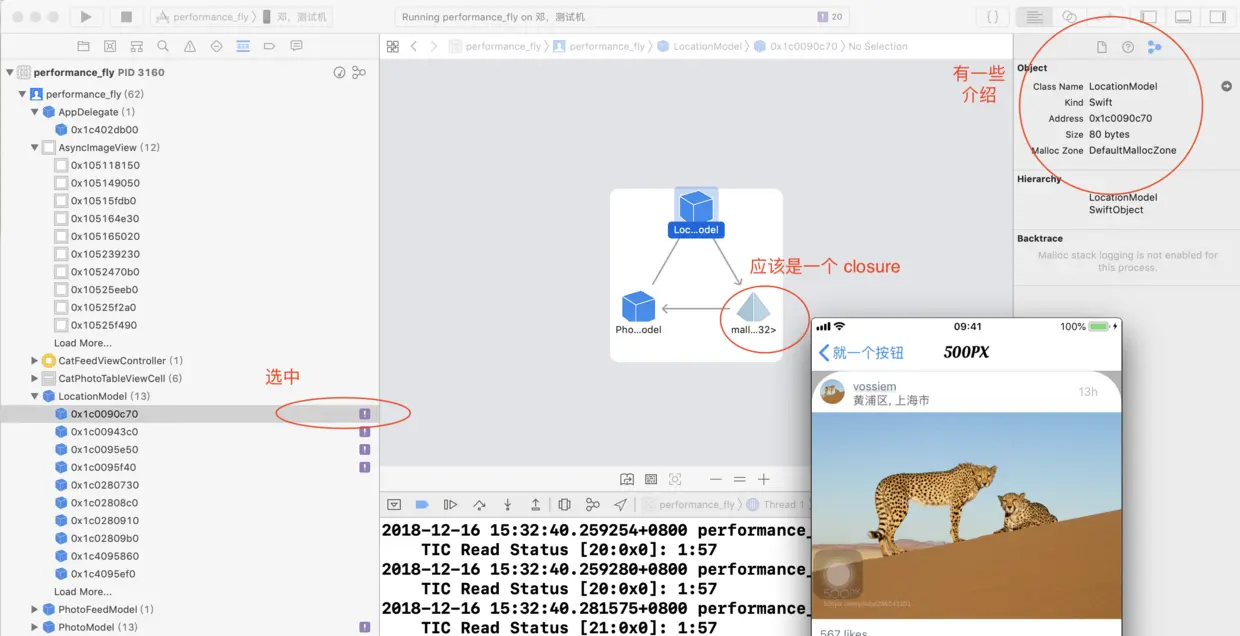Open the Source Control navigator

point(110,46)
